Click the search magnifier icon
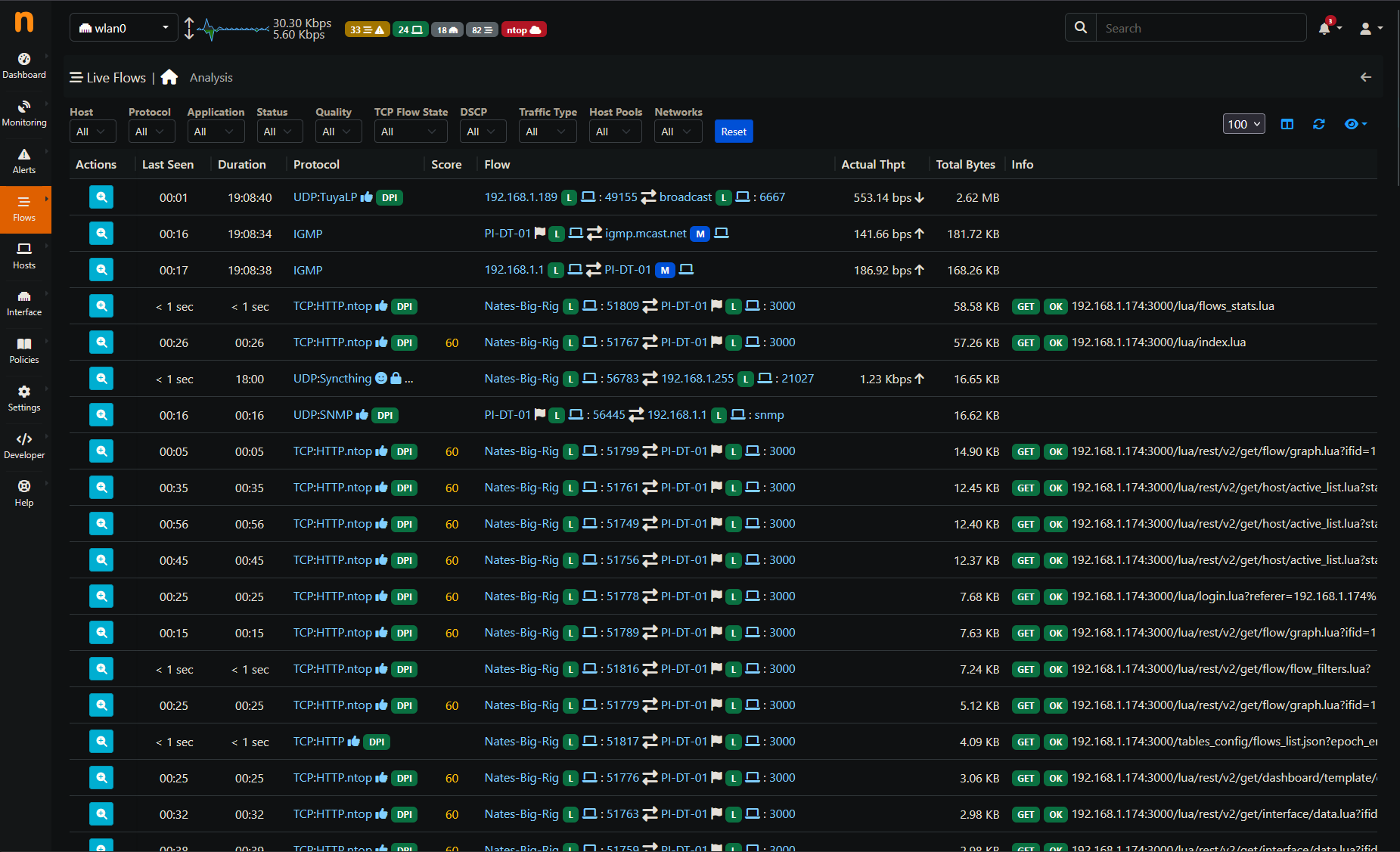Screen dimensions: 1400x852 pos(1081,28)
